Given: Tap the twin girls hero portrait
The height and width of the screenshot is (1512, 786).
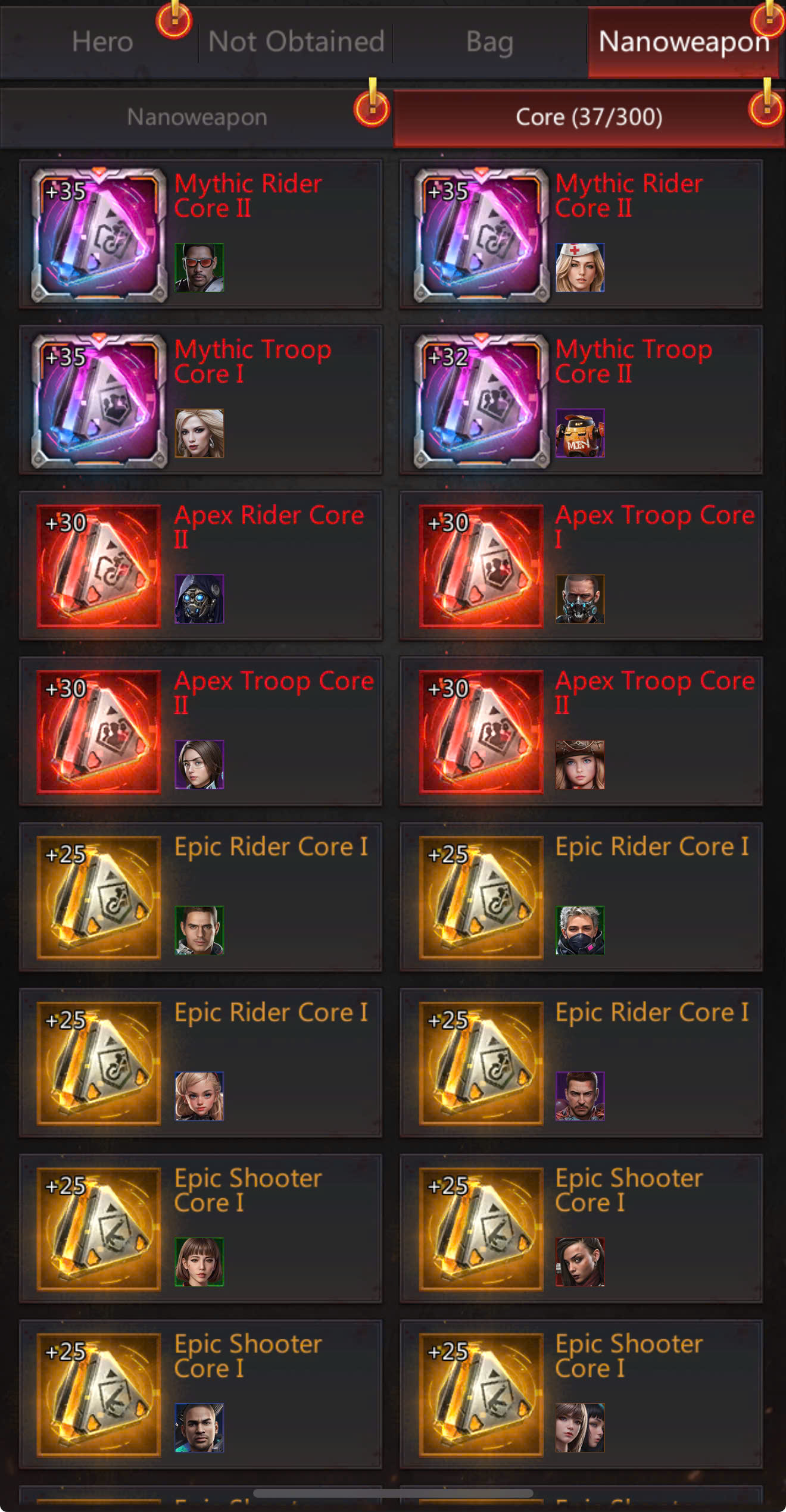Looking at the screenshot, I should click(x=580, y=1427).
